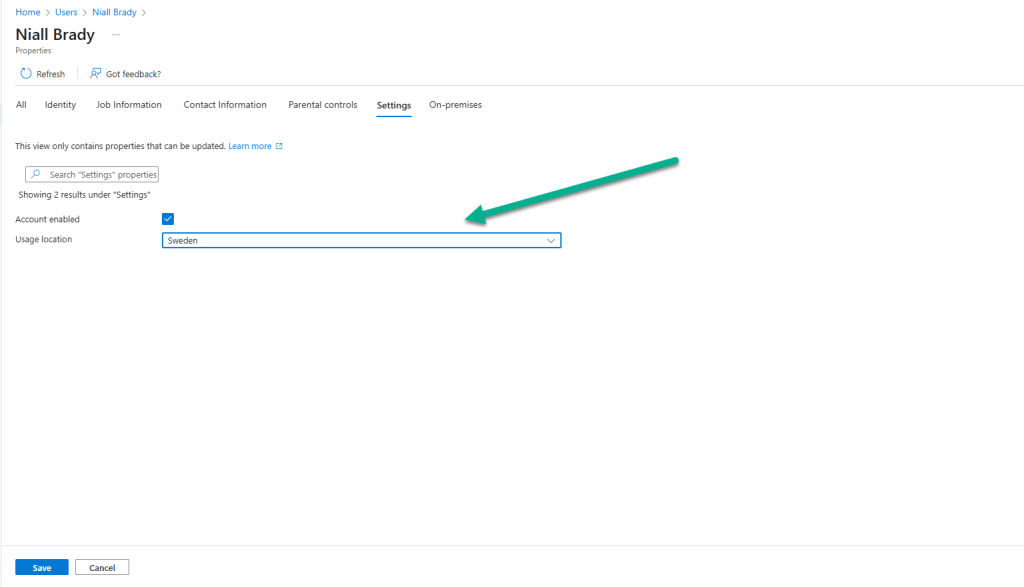Navigate to the Users breadcrumb

pyautogui.click(x=66, y=12)
